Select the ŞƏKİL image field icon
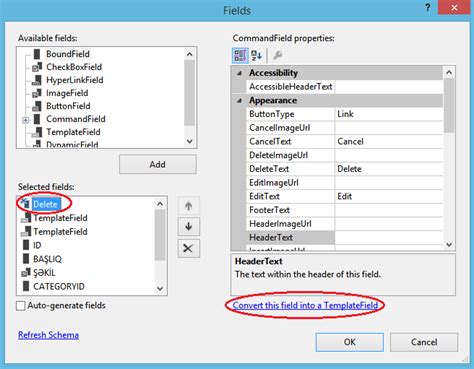474x369 pixels. coord(26,273)
